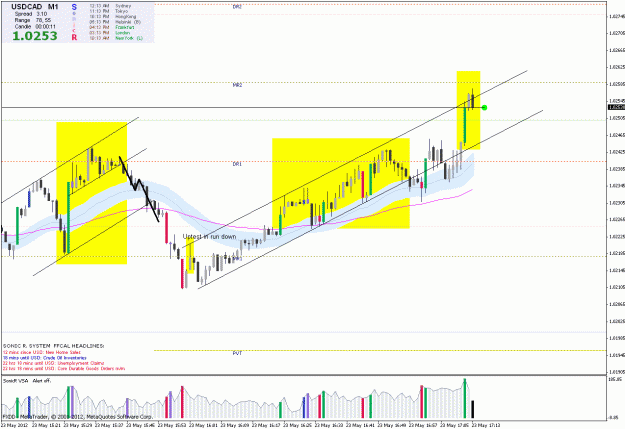Click the Tokyo session time row
Screen dimensions: 625x429
pos(109,11)
